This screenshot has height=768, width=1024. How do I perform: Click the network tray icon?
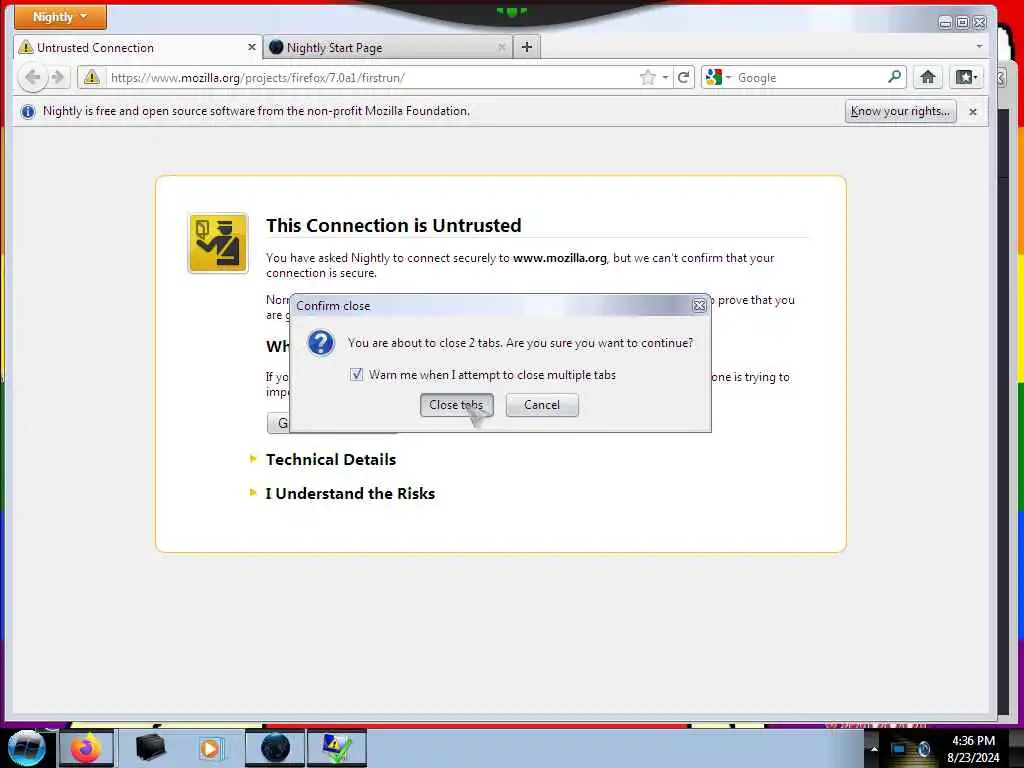[x=900, y=748]
